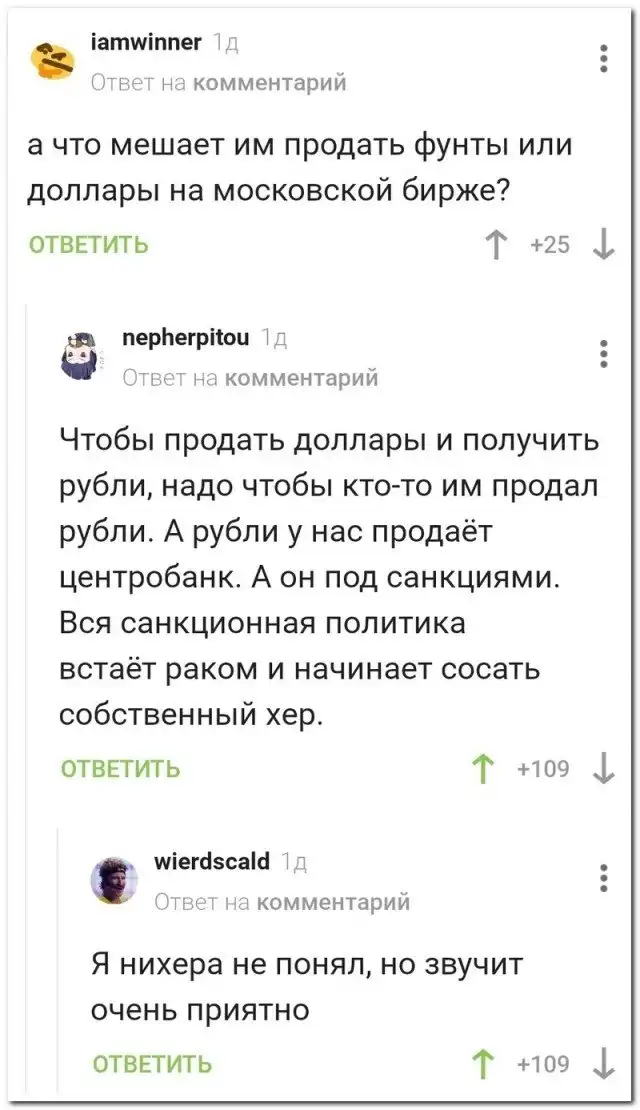The width and height of the screenshot is (640, 1110).
Task: Open three-dot menu on iamwinner's comment
Action: point(603,58)
